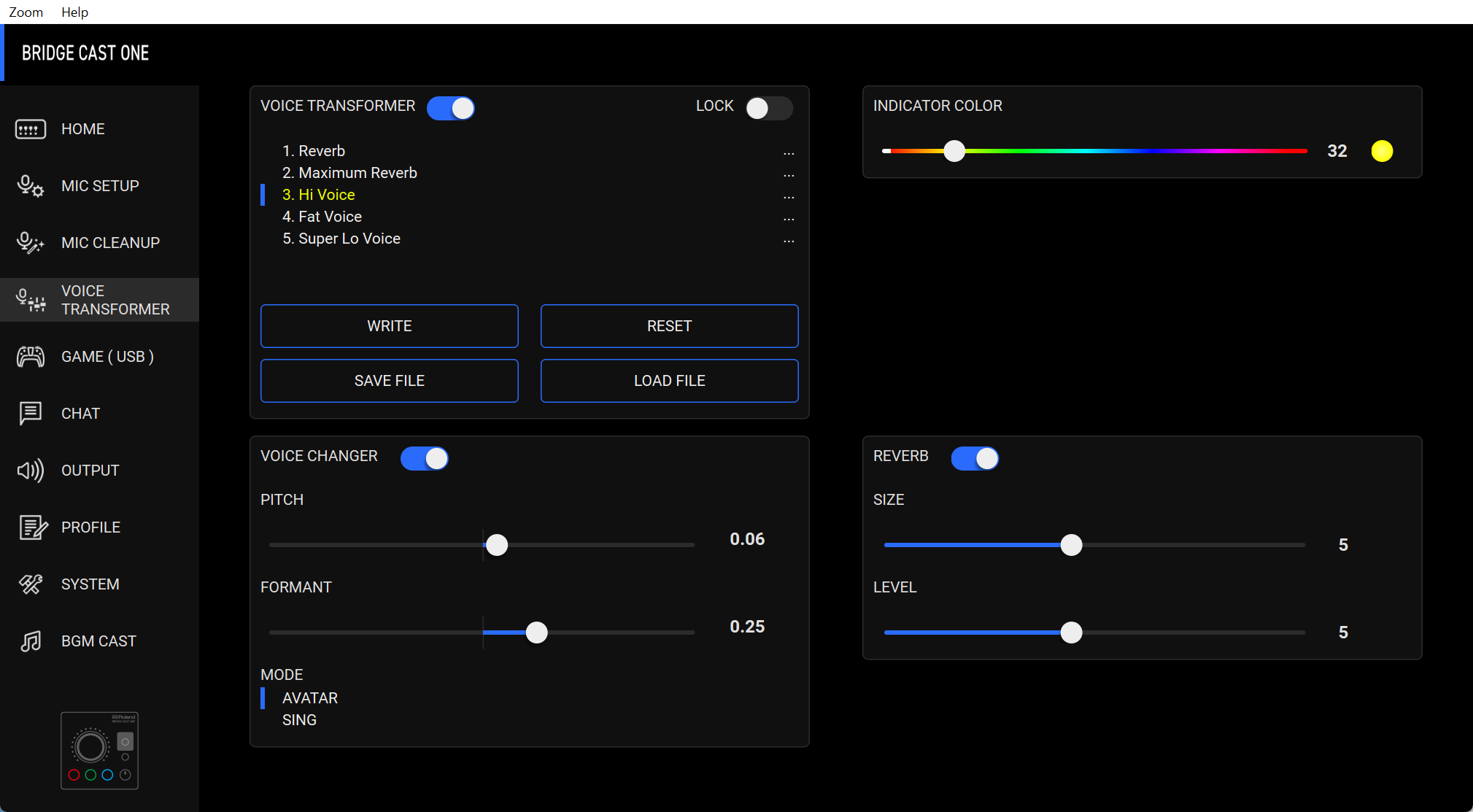Click the WRITE button
Viewport: 1473px width, 812px height.
(390, 326)
